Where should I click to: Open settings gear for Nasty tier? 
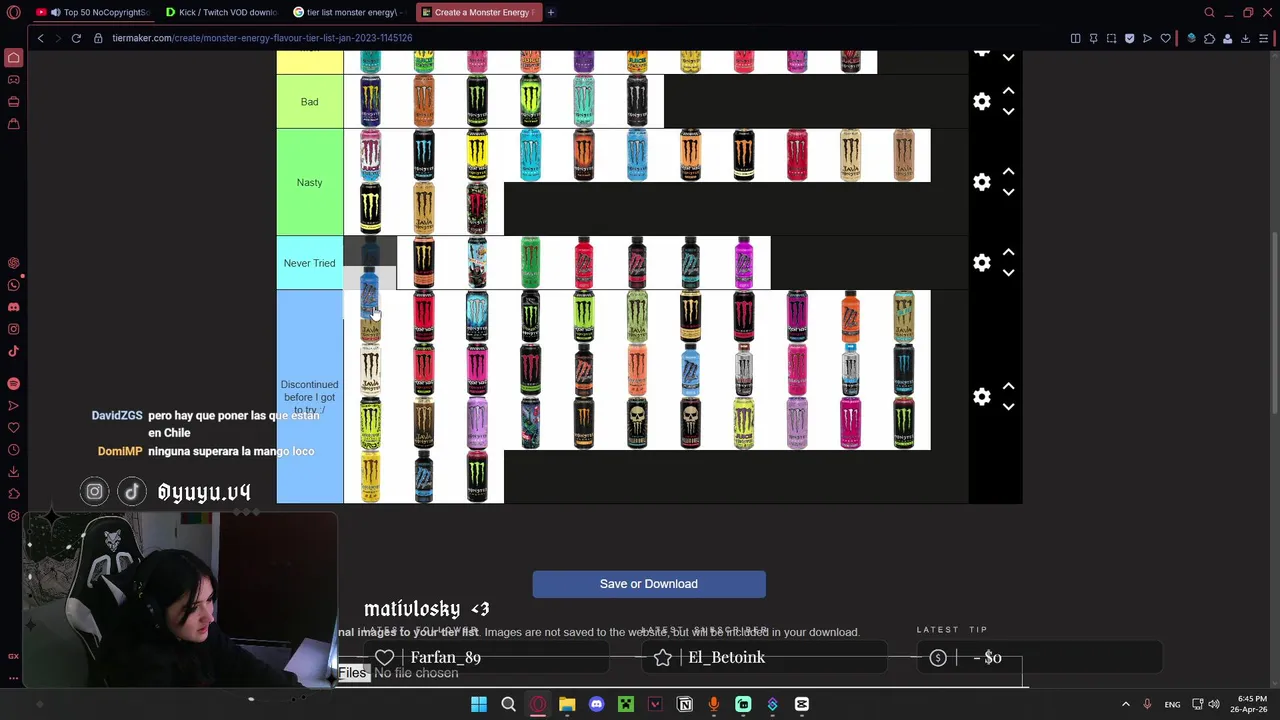tap(982, 182)
